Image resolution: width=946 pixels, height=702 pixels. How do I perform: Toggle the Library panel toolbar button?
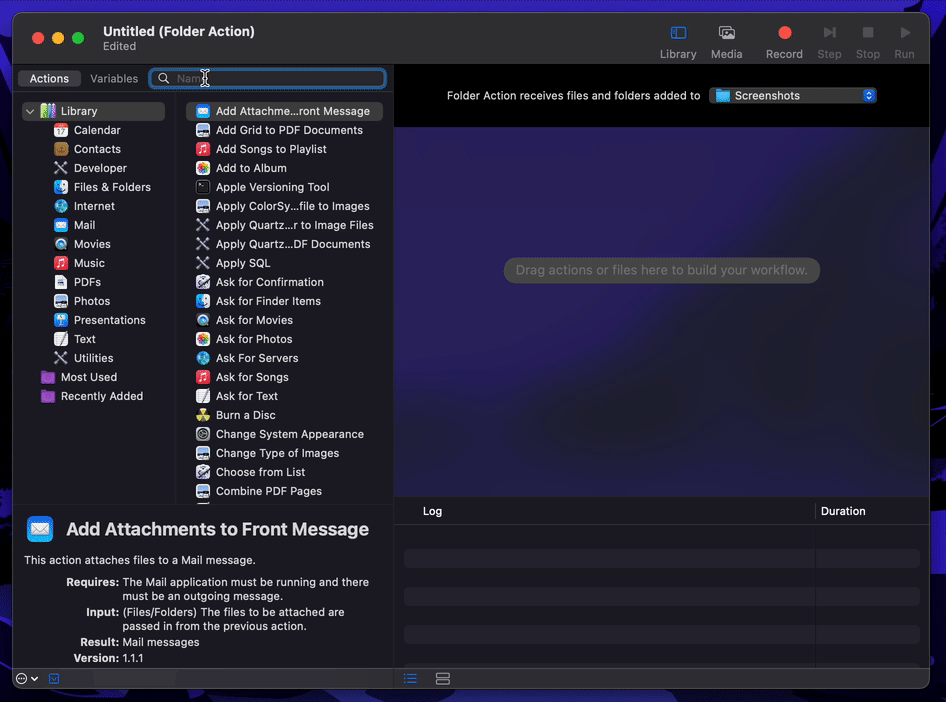tap(678, 42)
